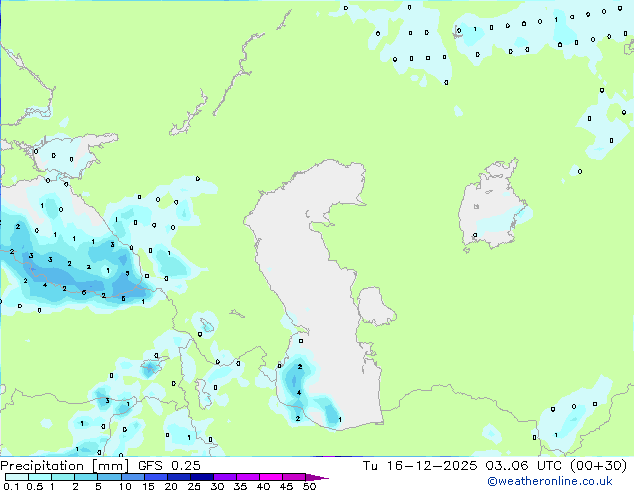This screenshot has width=634, height=490.
Task: Click the '03..06 UTC' time range text
Action: 524,466
